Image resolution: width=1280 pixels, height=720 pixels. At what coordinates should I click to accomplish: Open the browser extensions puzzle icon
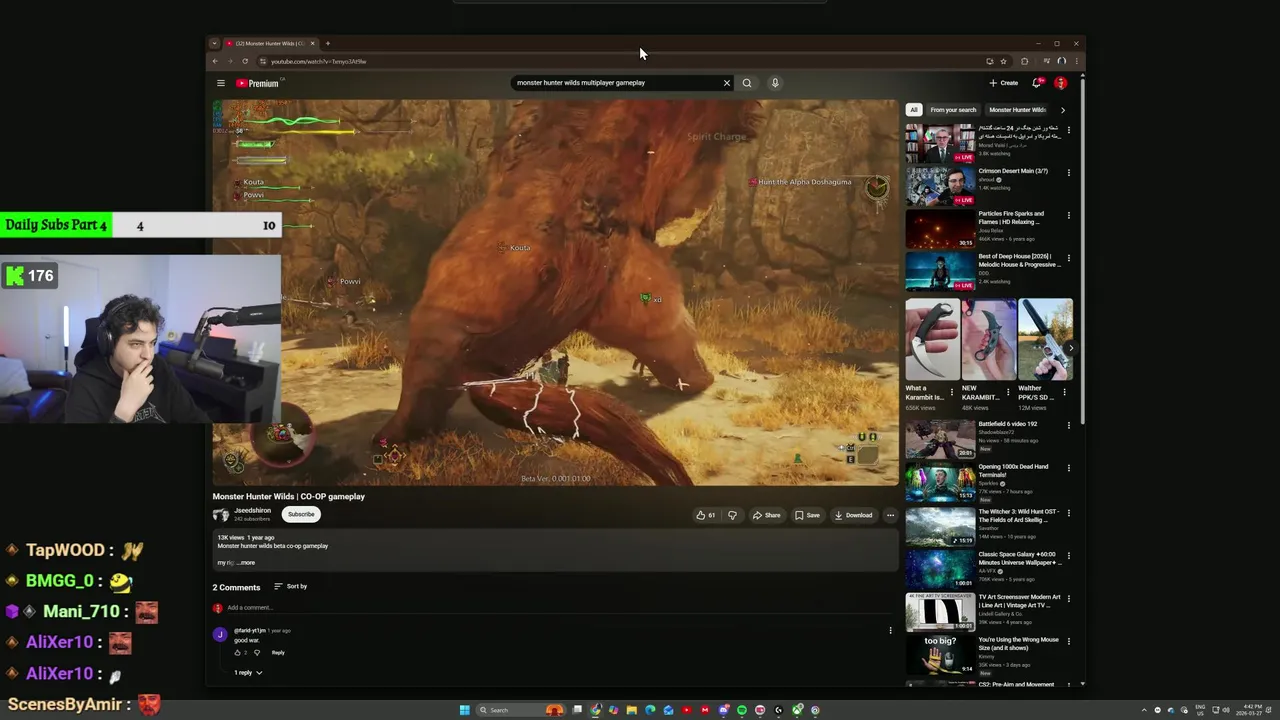tap(1024, 61)
